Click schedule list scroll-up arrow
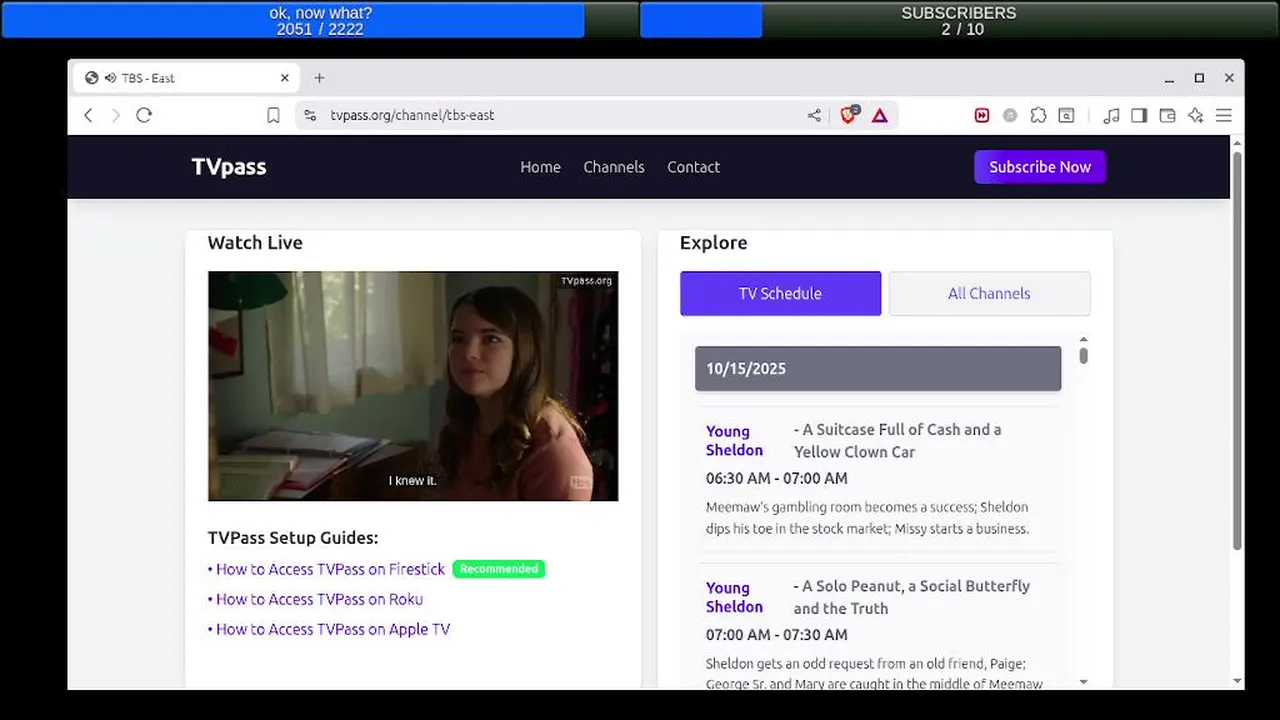The width and height of the screenshot is (1280, 720). coord(1083,340)
